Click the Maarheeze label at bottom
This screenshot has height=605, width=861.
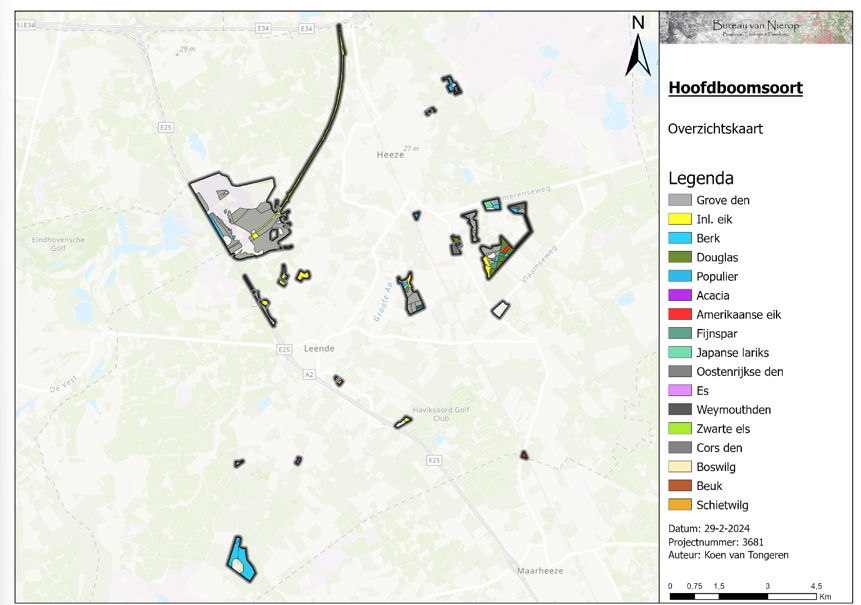click(x=541, y=571)
